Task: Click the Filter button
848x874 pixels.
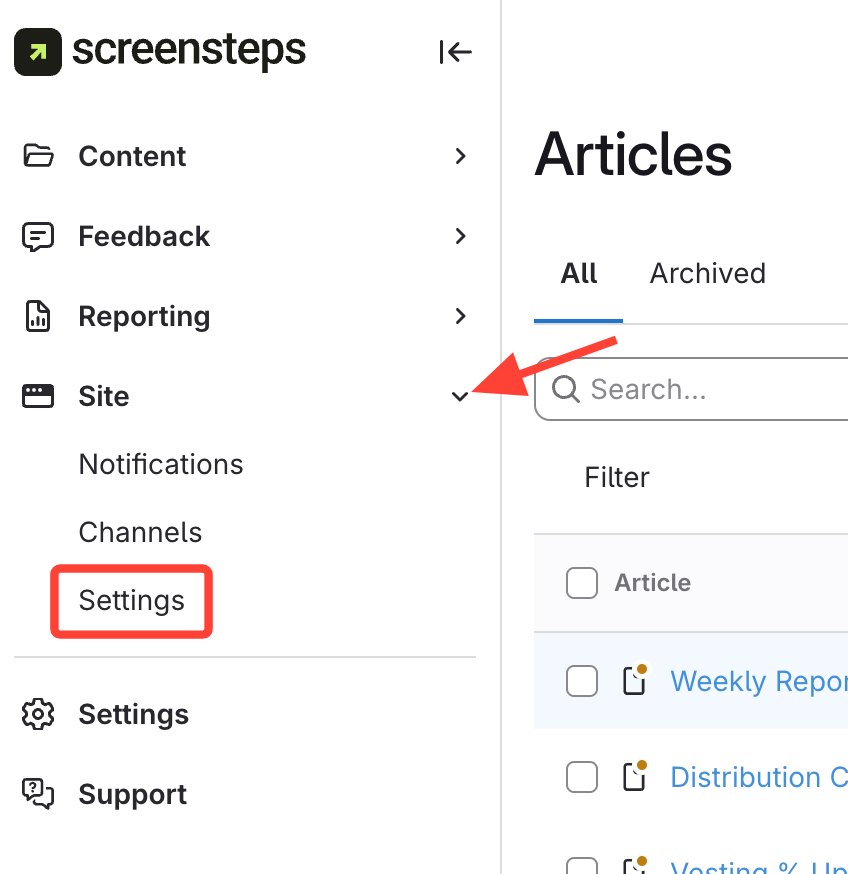Action: point(617,478)
